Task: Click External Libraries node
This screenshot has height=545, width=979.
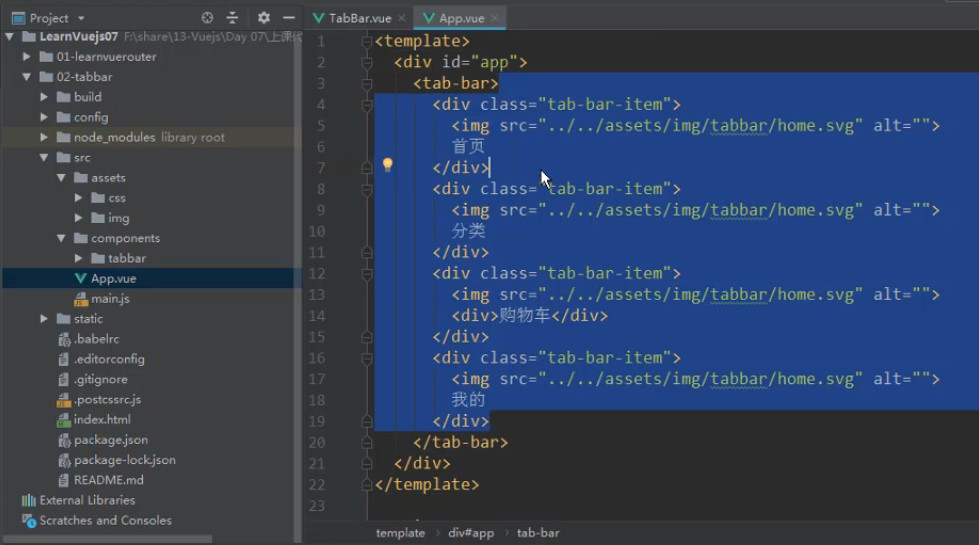Action: [x=87, y=500]
